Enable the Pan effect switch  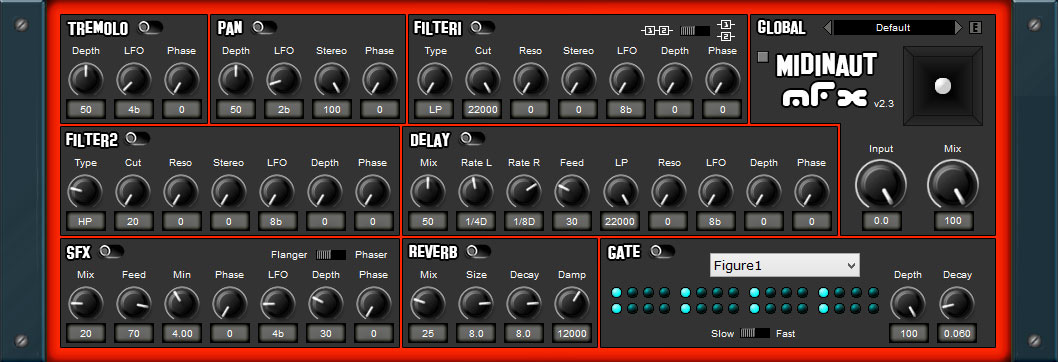coord(264,28)
